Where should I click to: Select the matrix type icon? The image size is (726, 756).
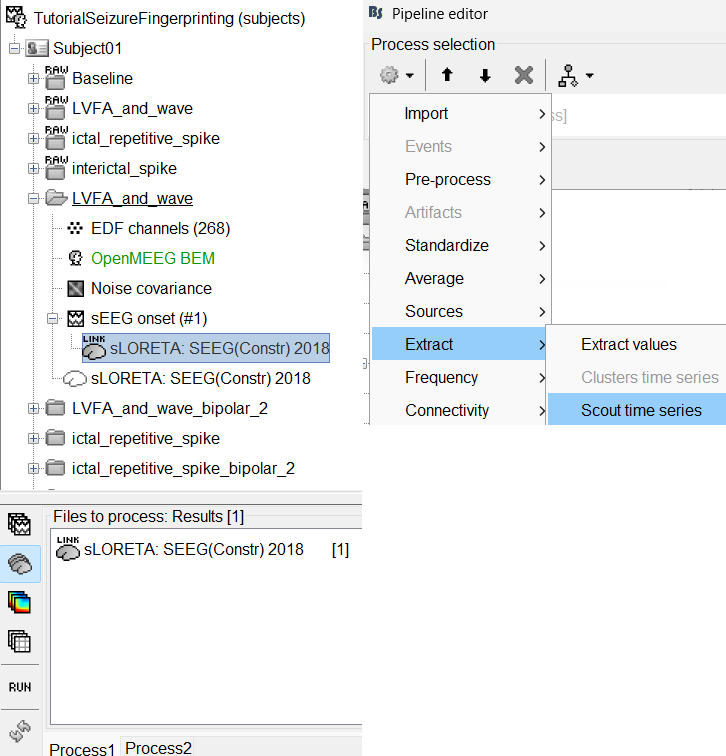pyautogui.click(x=19, y=641)
